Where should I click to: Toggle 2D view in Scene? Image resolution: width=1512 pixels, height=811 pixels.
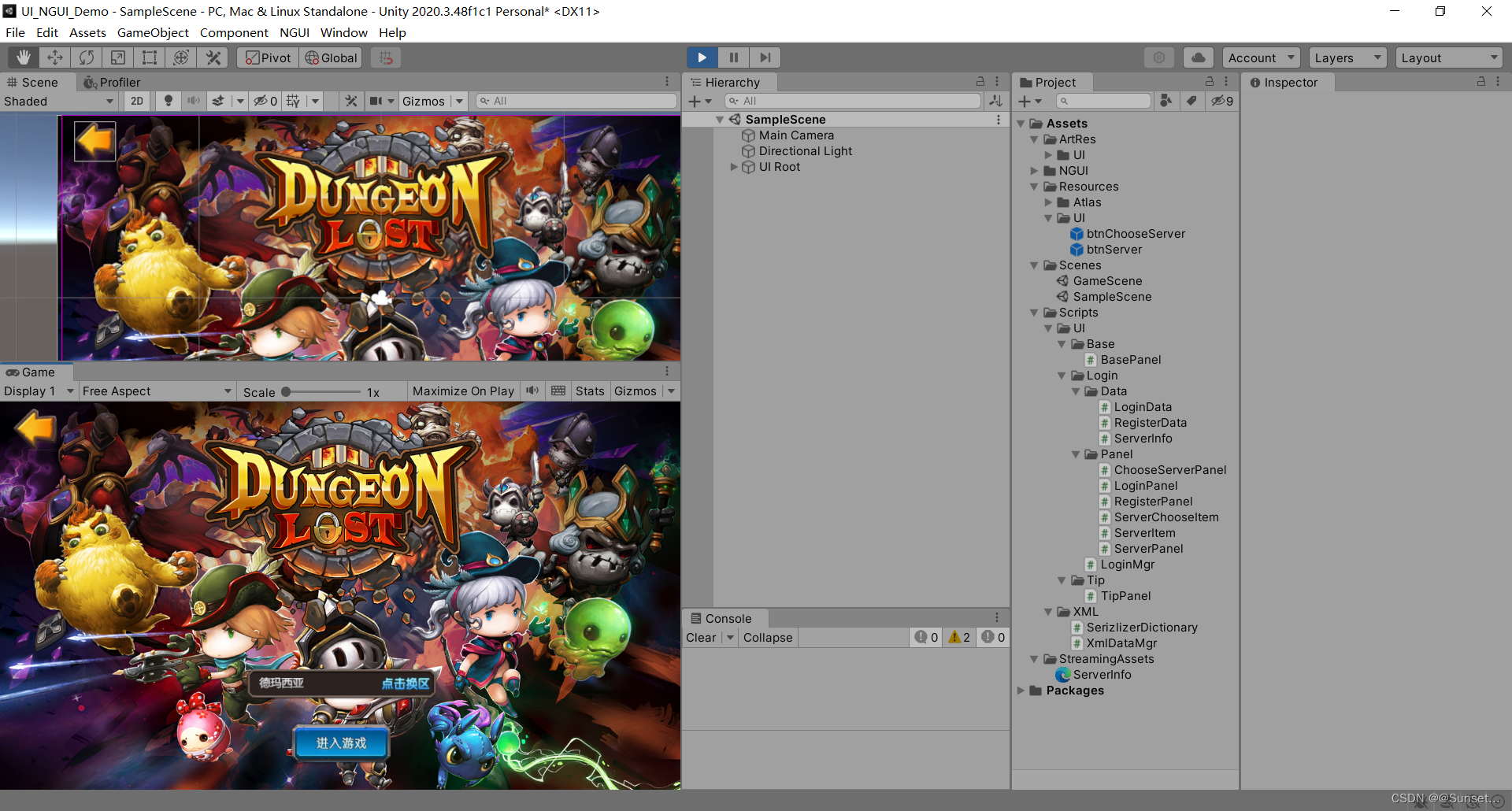click(137, 101)
